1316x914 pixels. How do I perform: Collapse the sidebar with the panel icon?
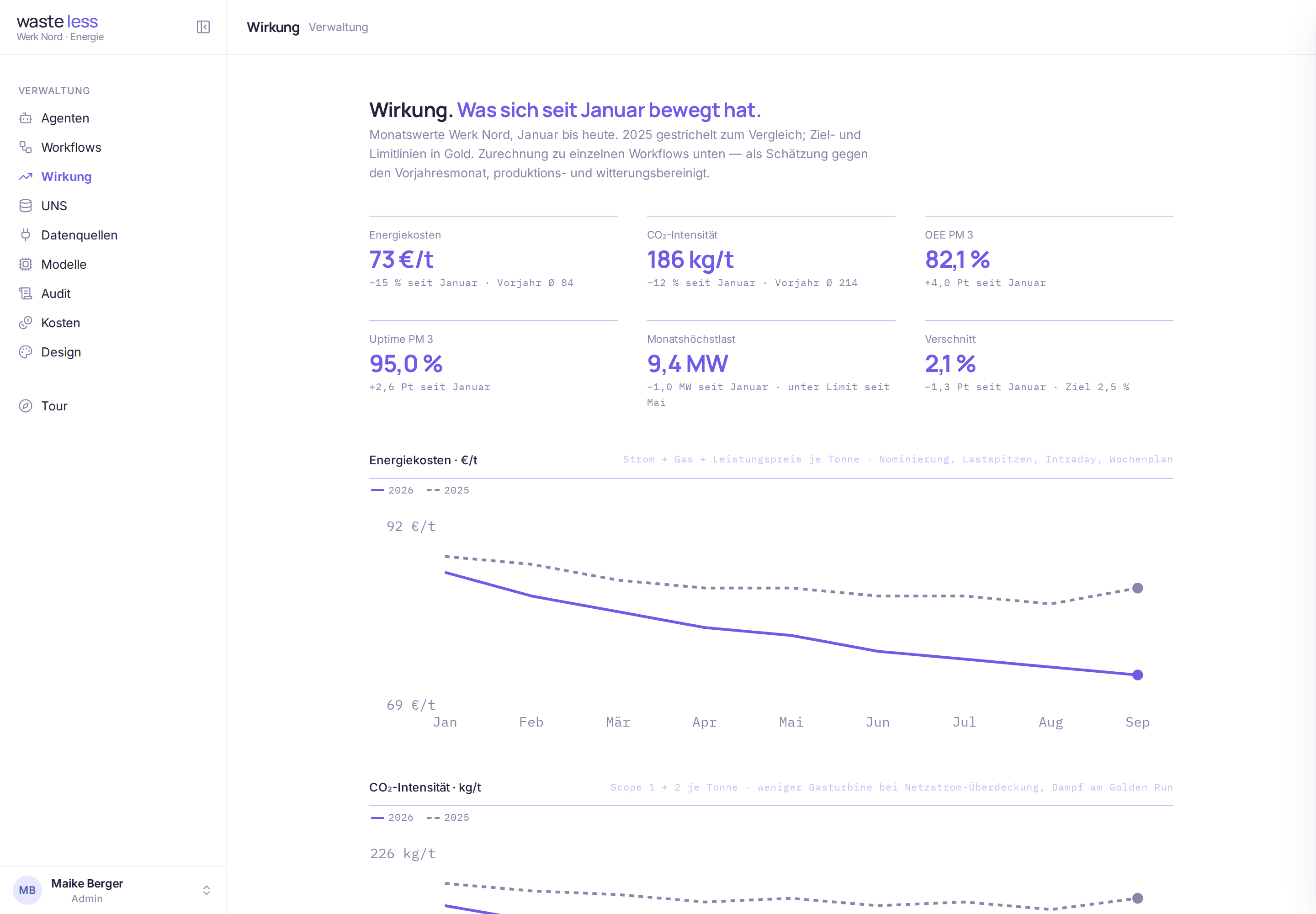[x=203, y=27]
